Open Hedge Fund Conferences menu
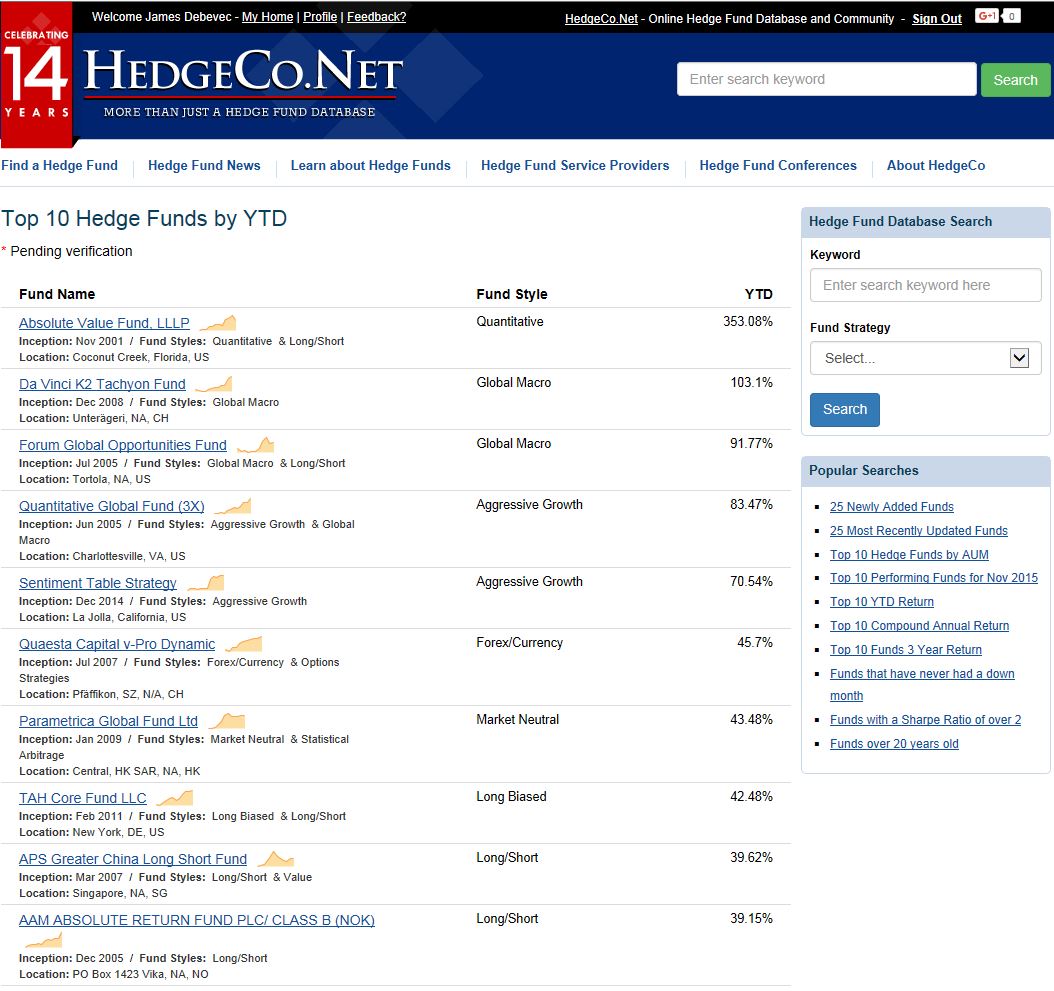 point(778,165)
